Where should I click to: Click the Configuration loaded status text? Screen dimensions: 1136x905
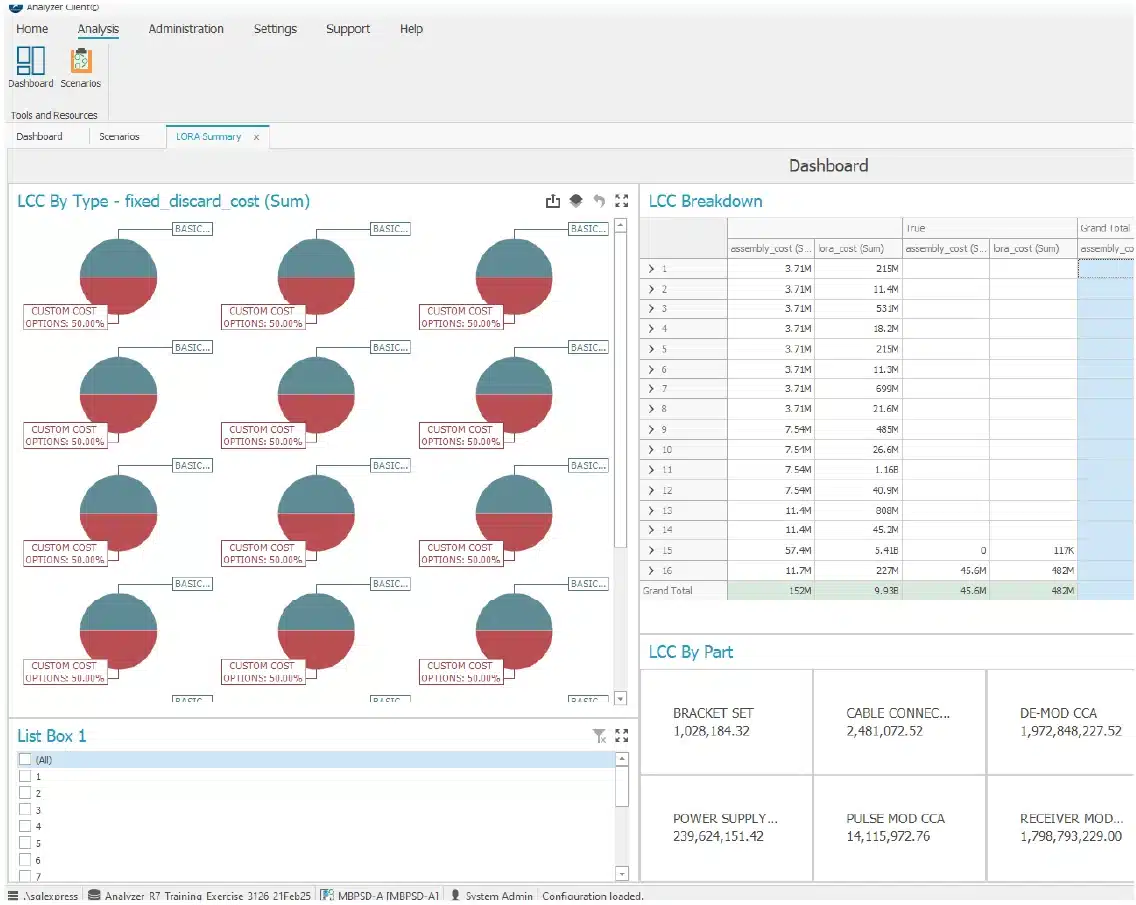point(593,896)
